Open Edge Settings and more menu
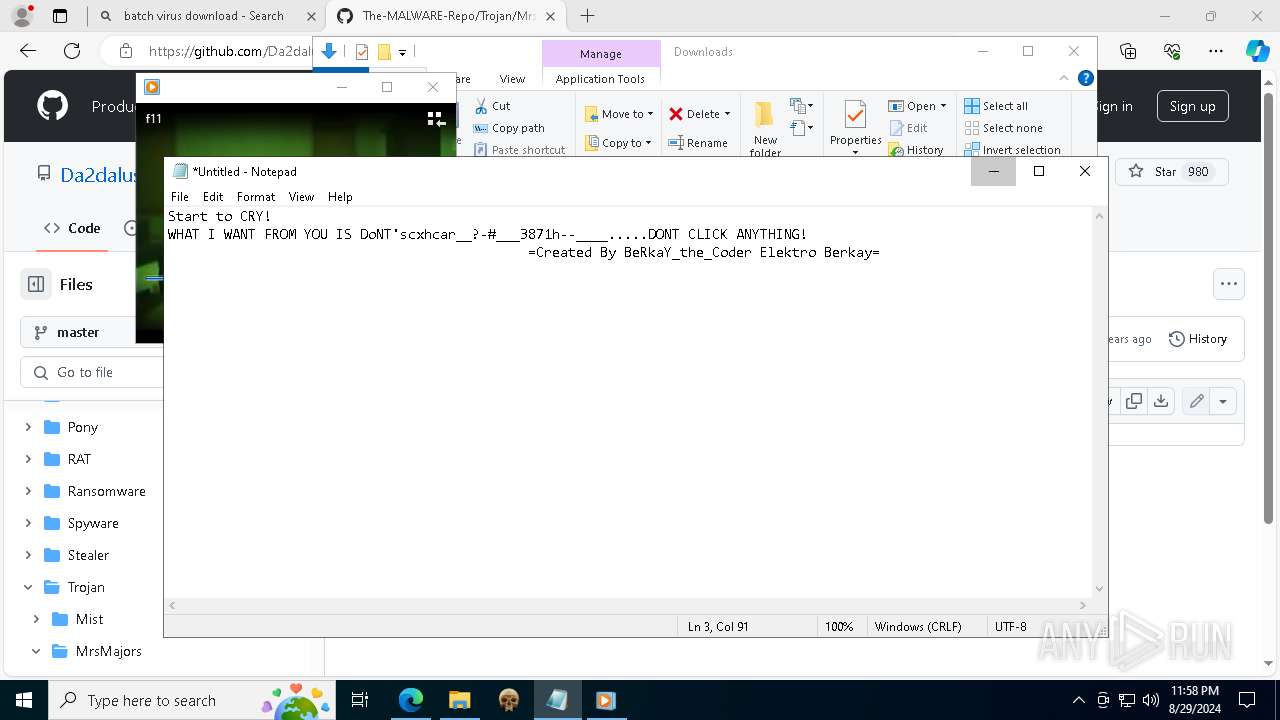1280x720 pixels. (x=1216, y=51)
